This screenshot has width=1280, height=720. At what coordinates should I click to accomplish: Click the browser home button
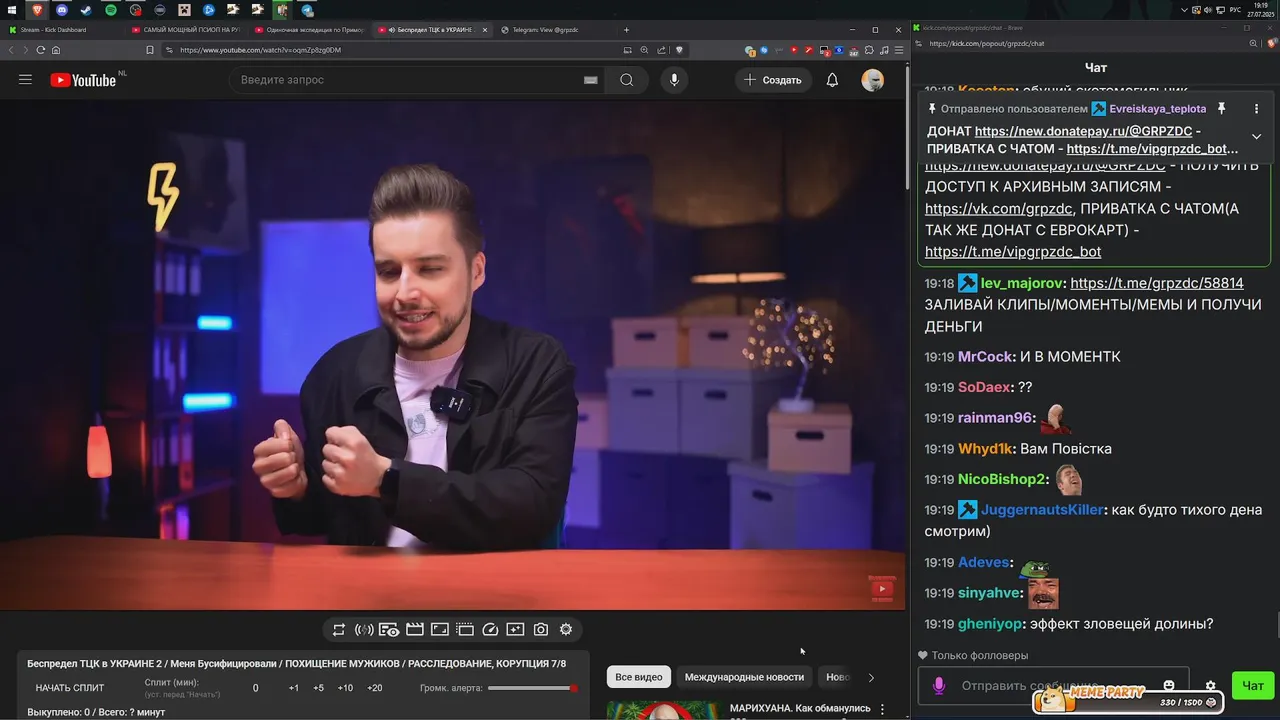(56, 50)
